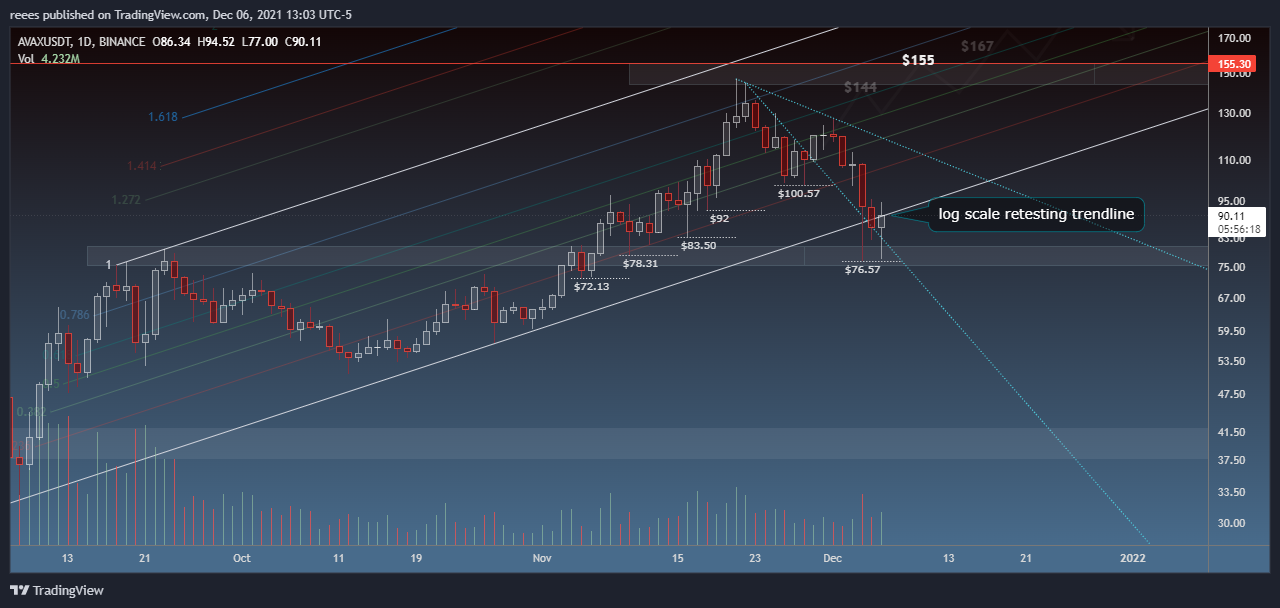Image resolution: width=1280 pixels, height=608 pixels.
Task: Select the $78.31 support label
Action: tap(640, 263)
